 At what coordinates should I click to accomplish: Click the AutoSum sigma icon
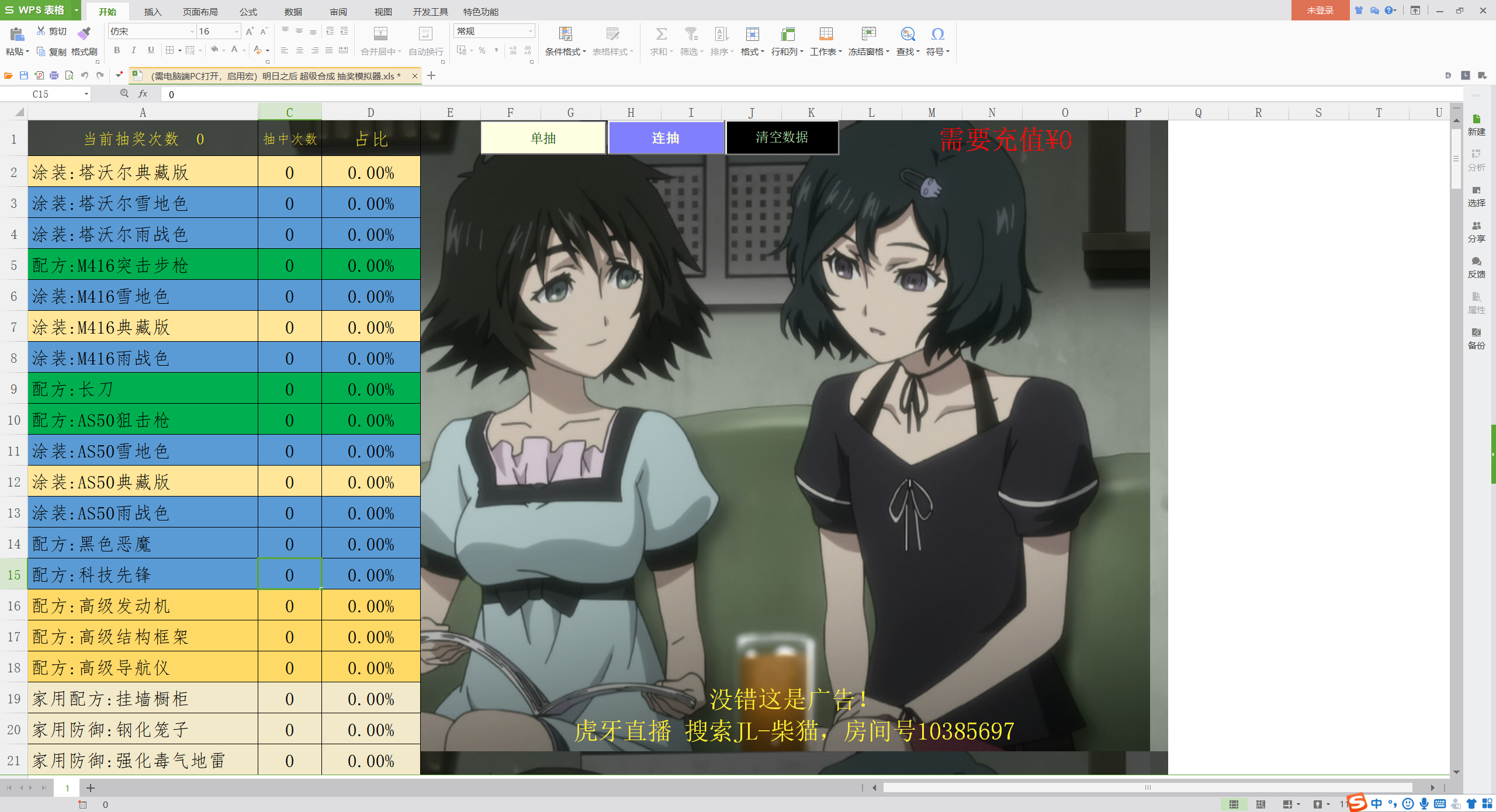(661, 33)
